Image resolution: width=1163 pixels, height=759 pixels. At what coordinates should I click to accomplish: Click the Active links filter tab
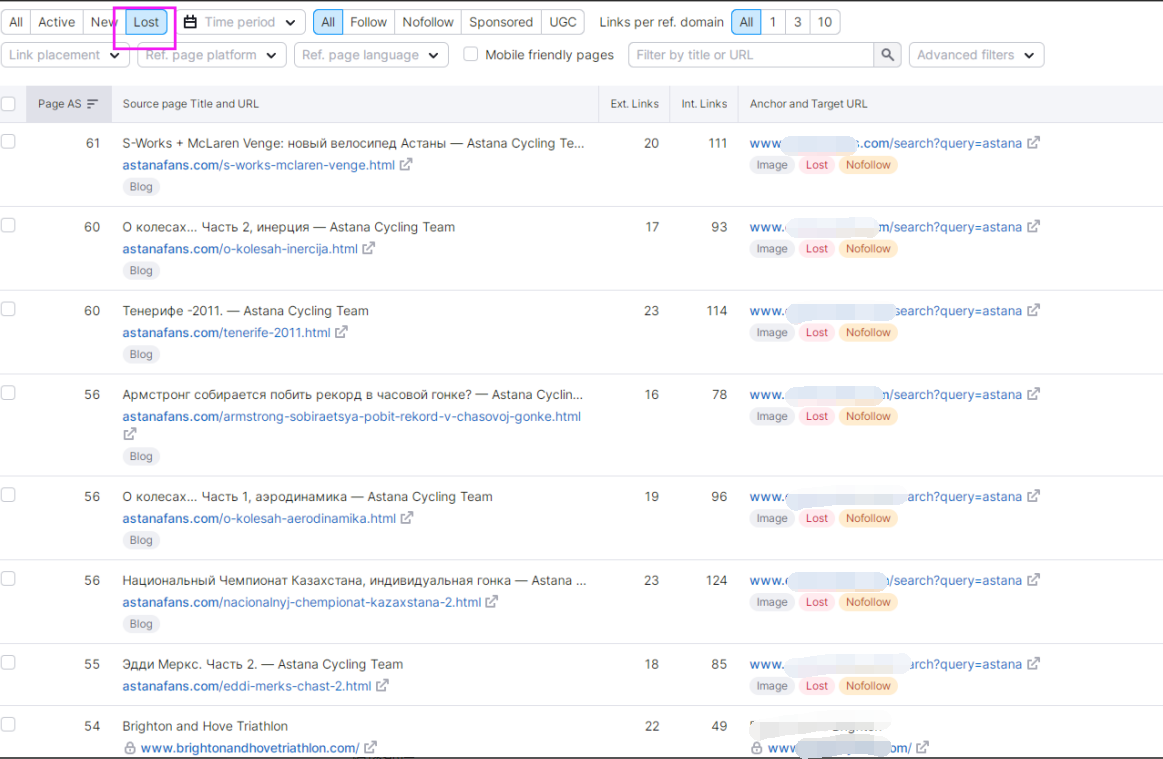click(x=57, y=22)
